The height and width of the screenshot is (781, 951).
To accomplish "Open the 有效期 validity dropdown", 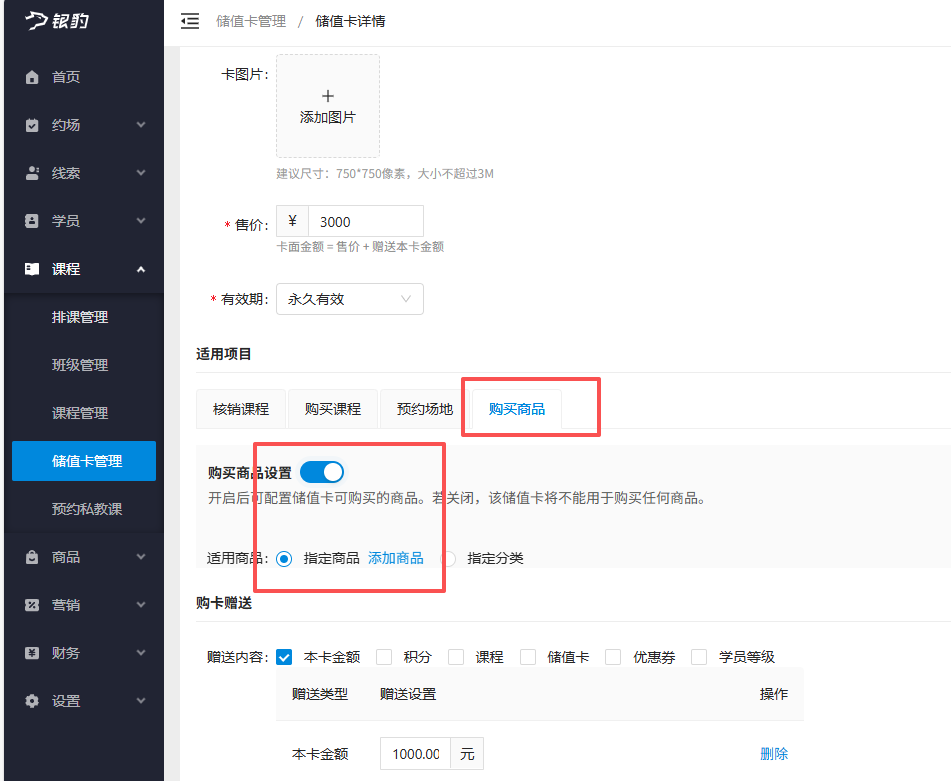I will click(349, 298).
